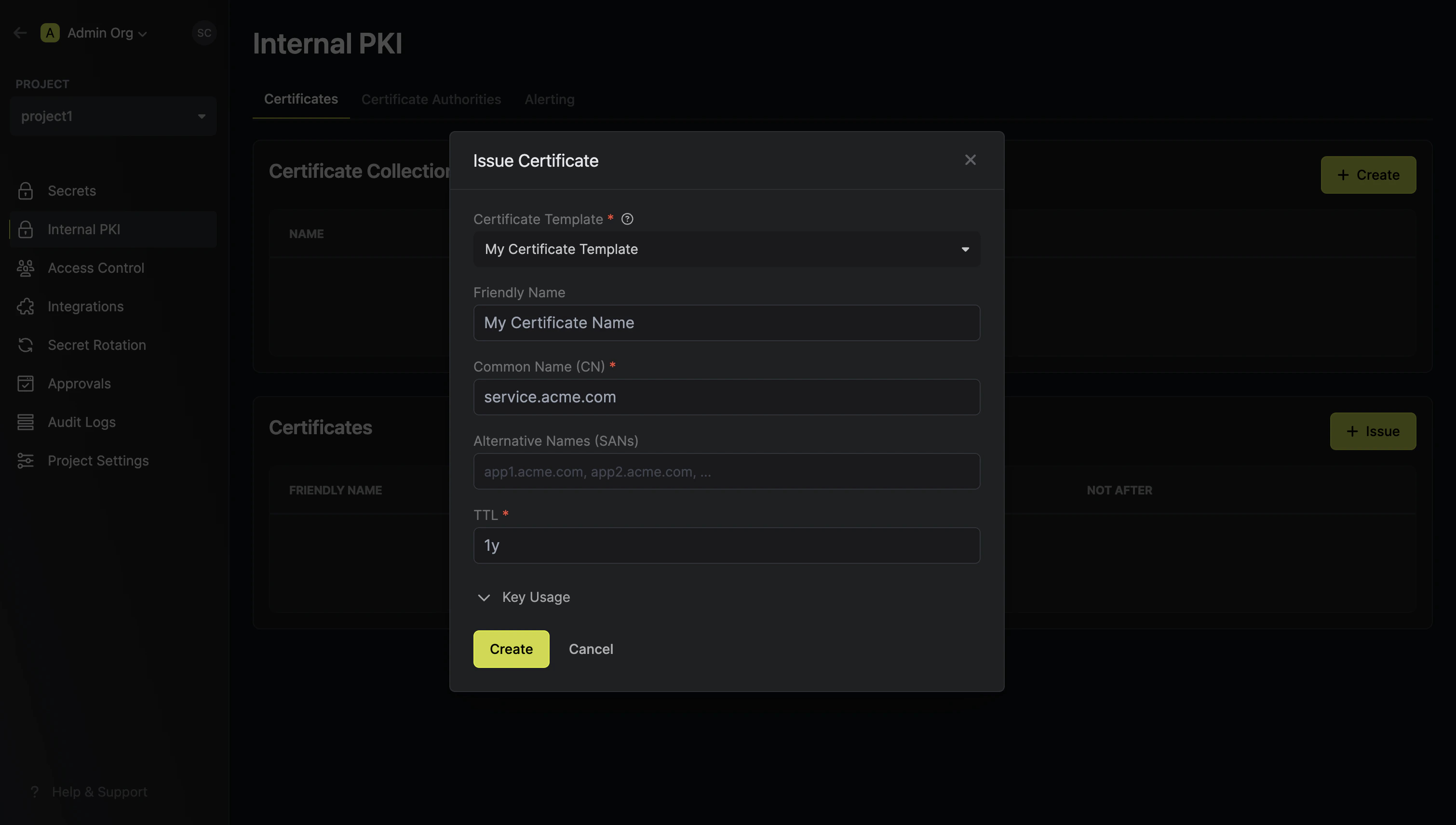Viewport: 1456px width, 825px height.
Task: Switch to the Certificate Authorities tab
Action: [x=431, y=99]
